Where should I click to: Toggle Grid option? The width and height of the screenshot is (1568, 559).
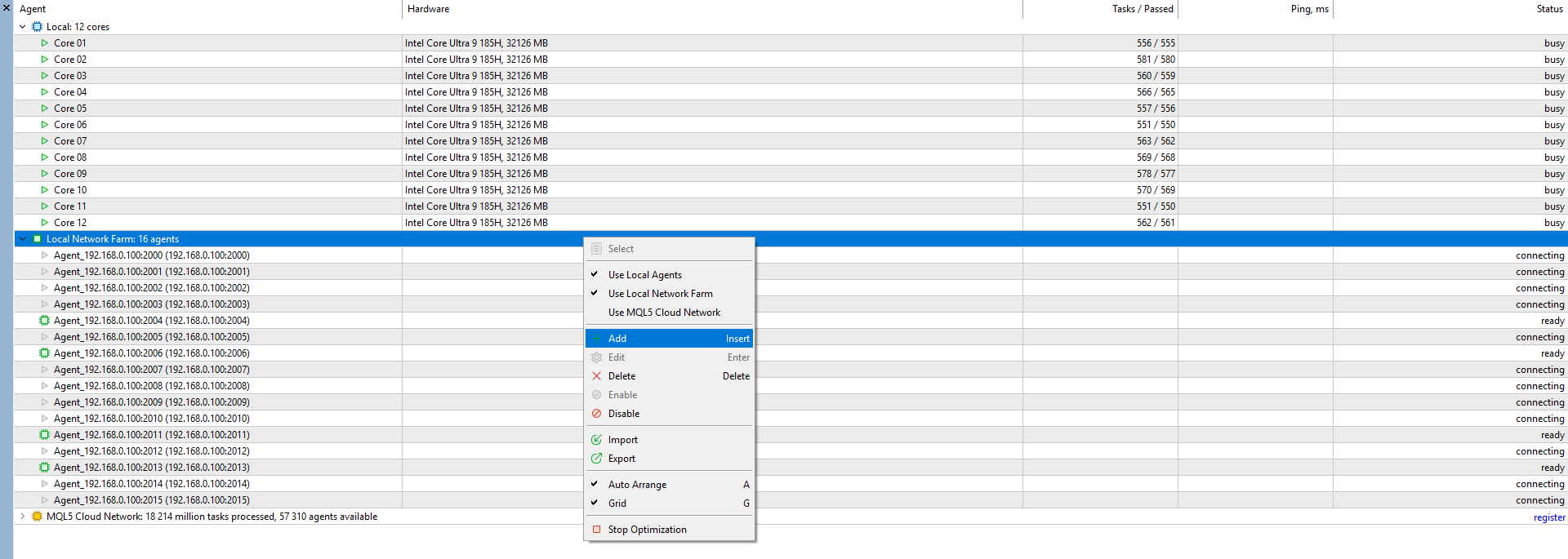(x=670, y=504)
